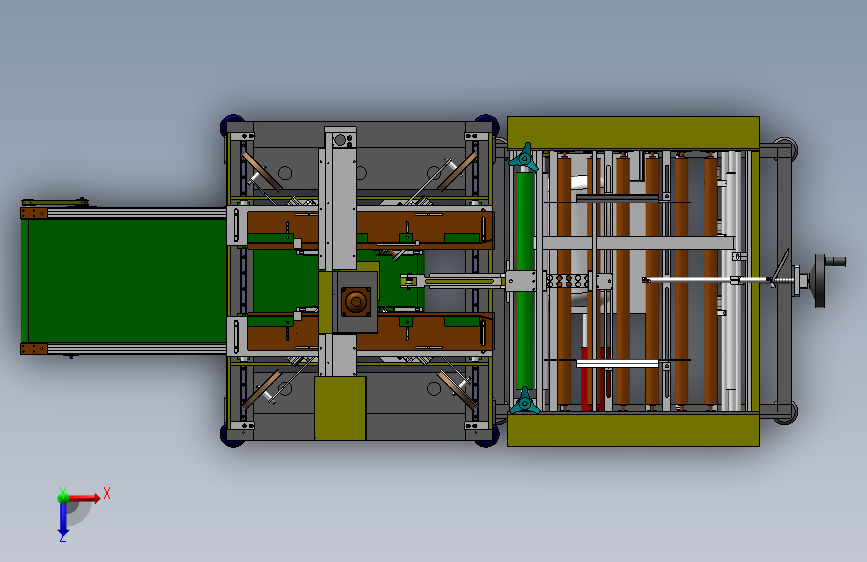Screen dimensions: 867x562
Task: Select the gray horizontal crossbar over the rollers
Action: pyautogui.click(x=638, y=243)
